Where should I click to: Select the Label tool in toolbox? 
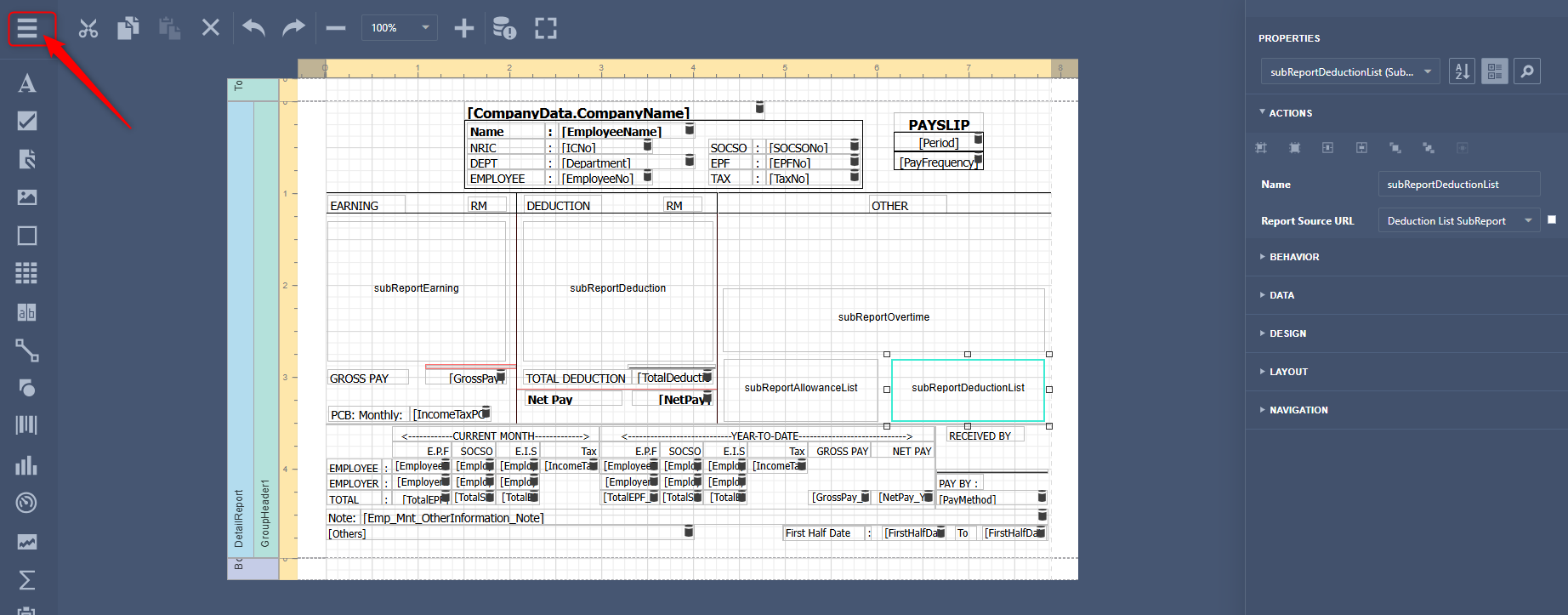click(27, 83)
